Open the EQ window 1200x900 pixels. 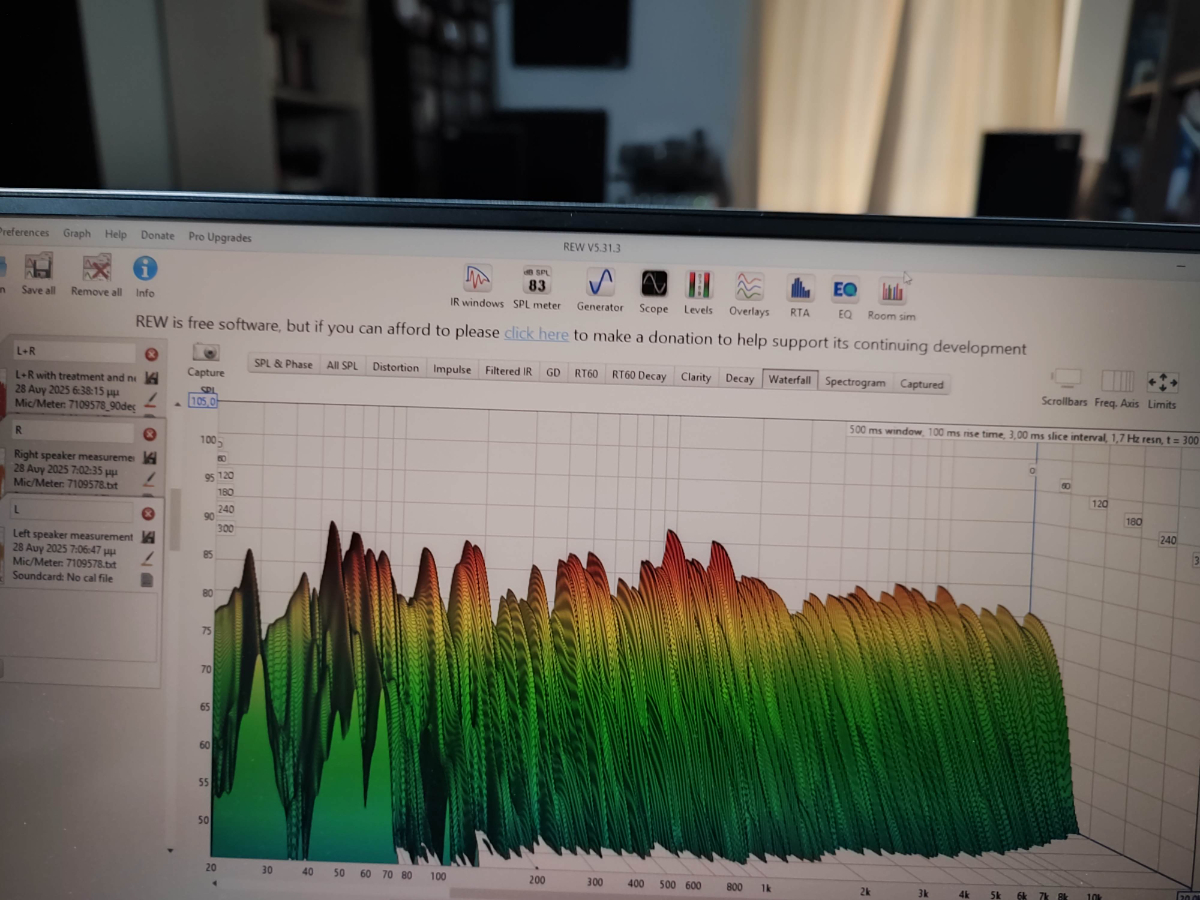pos(845,291)
